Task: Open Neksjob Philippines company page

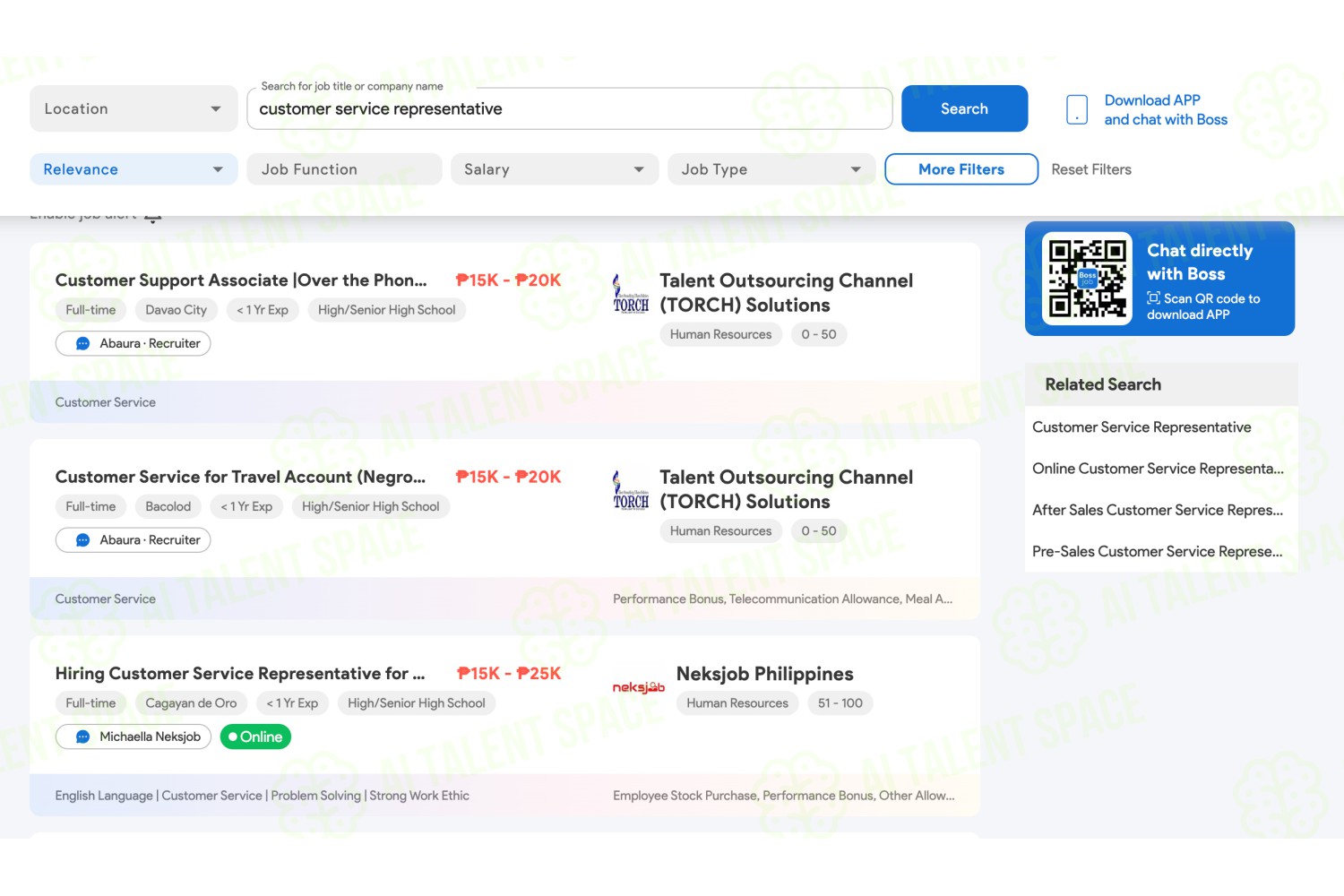Action: pyautogui.click(x=765, y=674)
